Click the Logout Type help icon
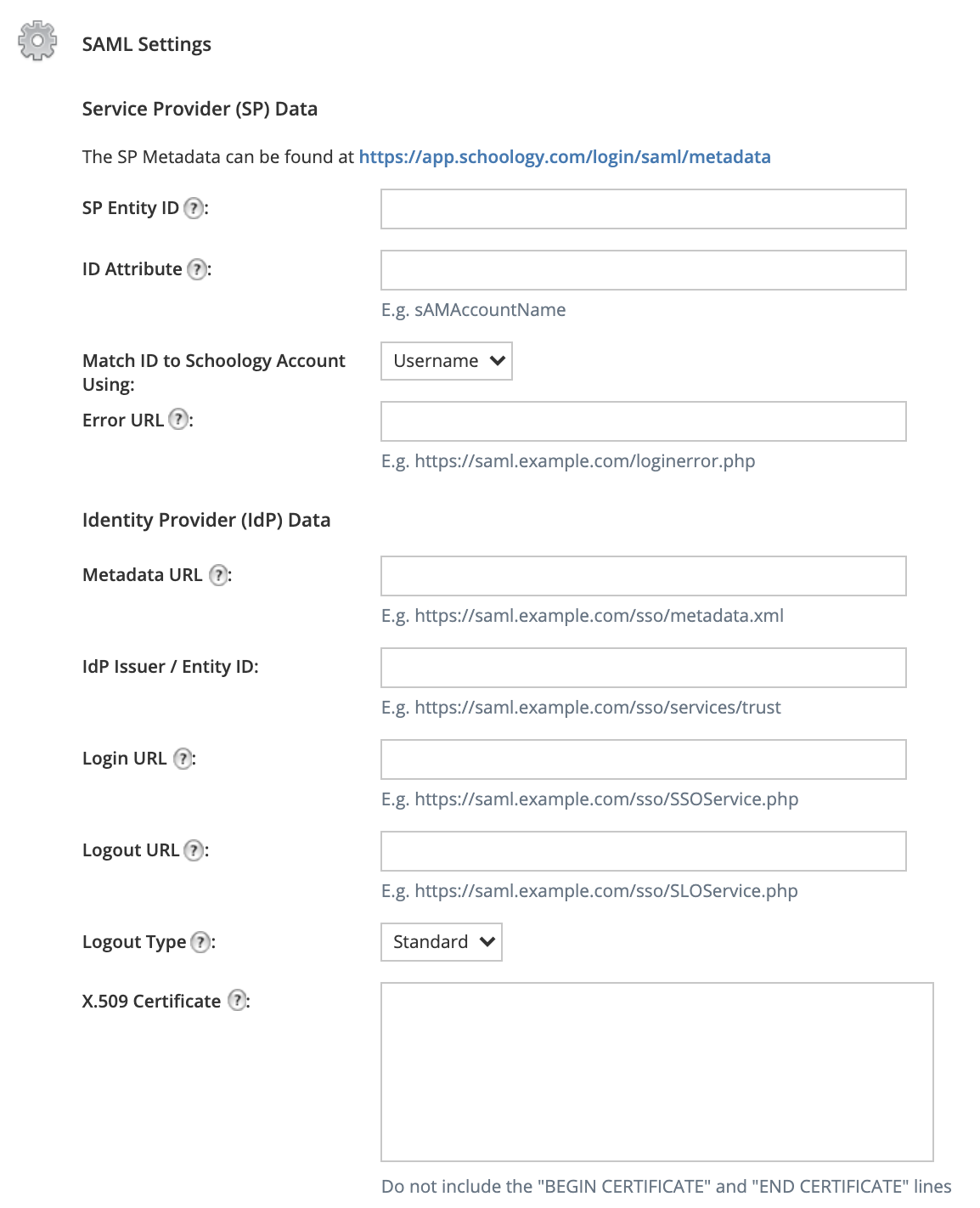Screen dimensions: 980x1208 point(200,942)
